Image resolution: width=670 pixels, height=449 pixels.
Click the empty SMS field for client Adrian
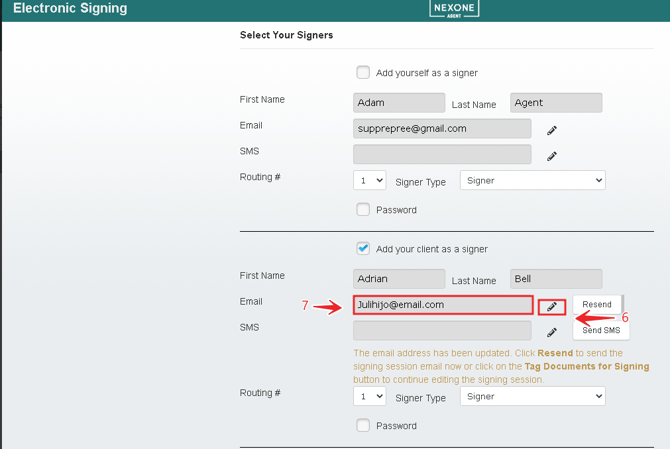[442, 330]
